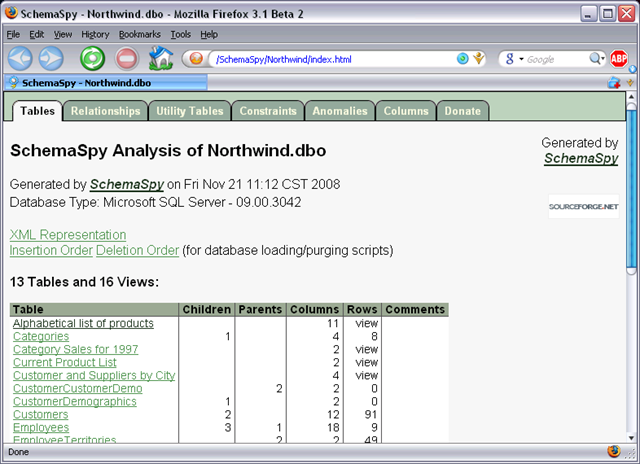Click the new tab icon at tab bar right
The height and width of the screenshot is (464, 640).
click(614, 83)
